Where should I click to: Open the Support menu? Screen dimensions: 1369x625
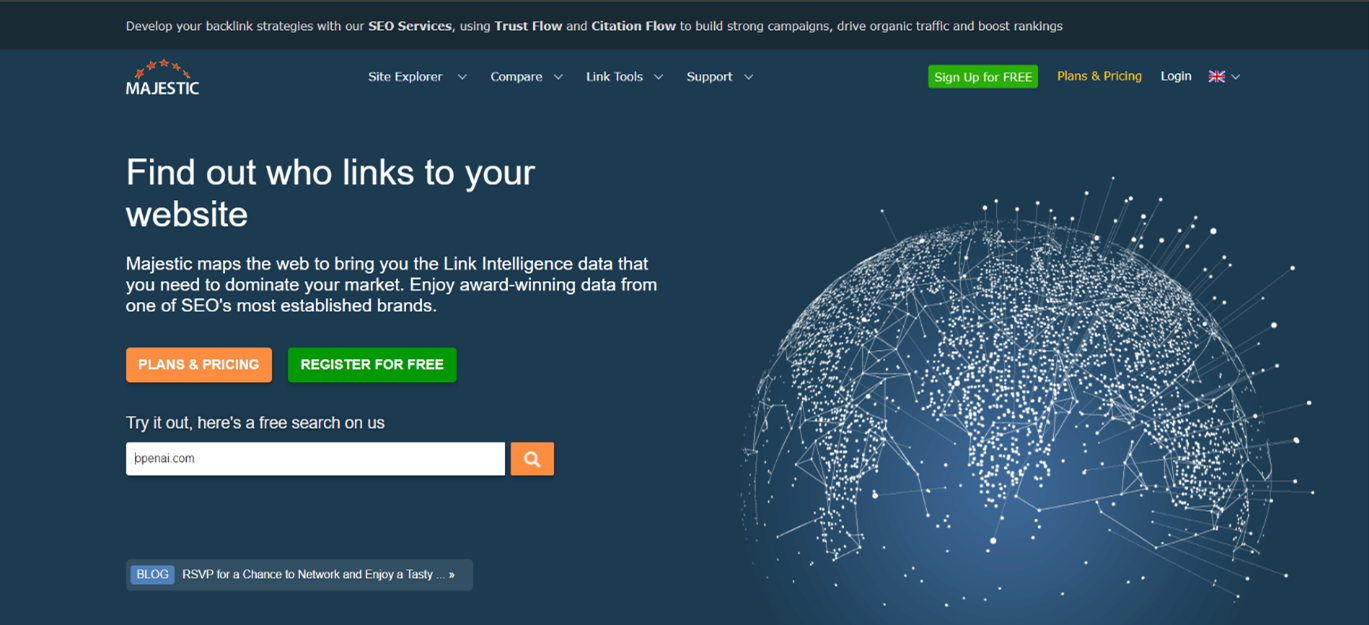click(x=709, y=77)
